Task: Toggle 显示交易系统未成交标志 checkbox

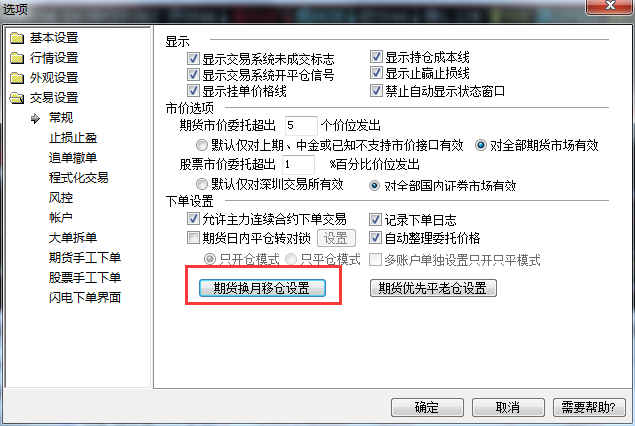Action: pos(193,59)
